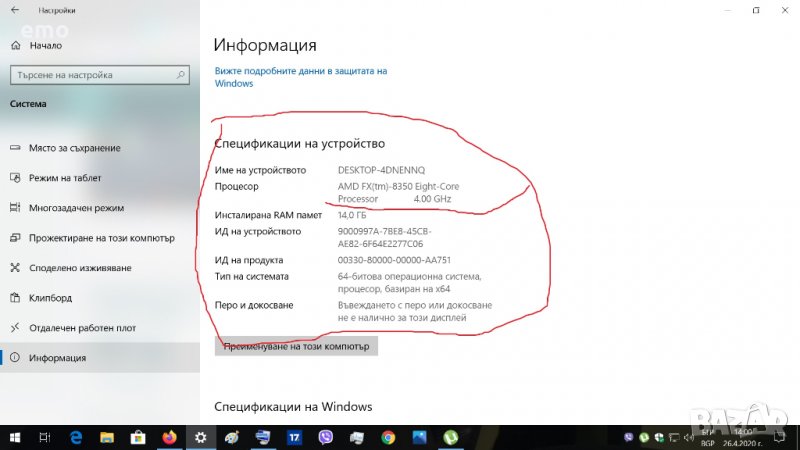Click the search magnifier icon in settings box
Screen dimensions: 800x450
pyautogui.click(x=181, y=75)
